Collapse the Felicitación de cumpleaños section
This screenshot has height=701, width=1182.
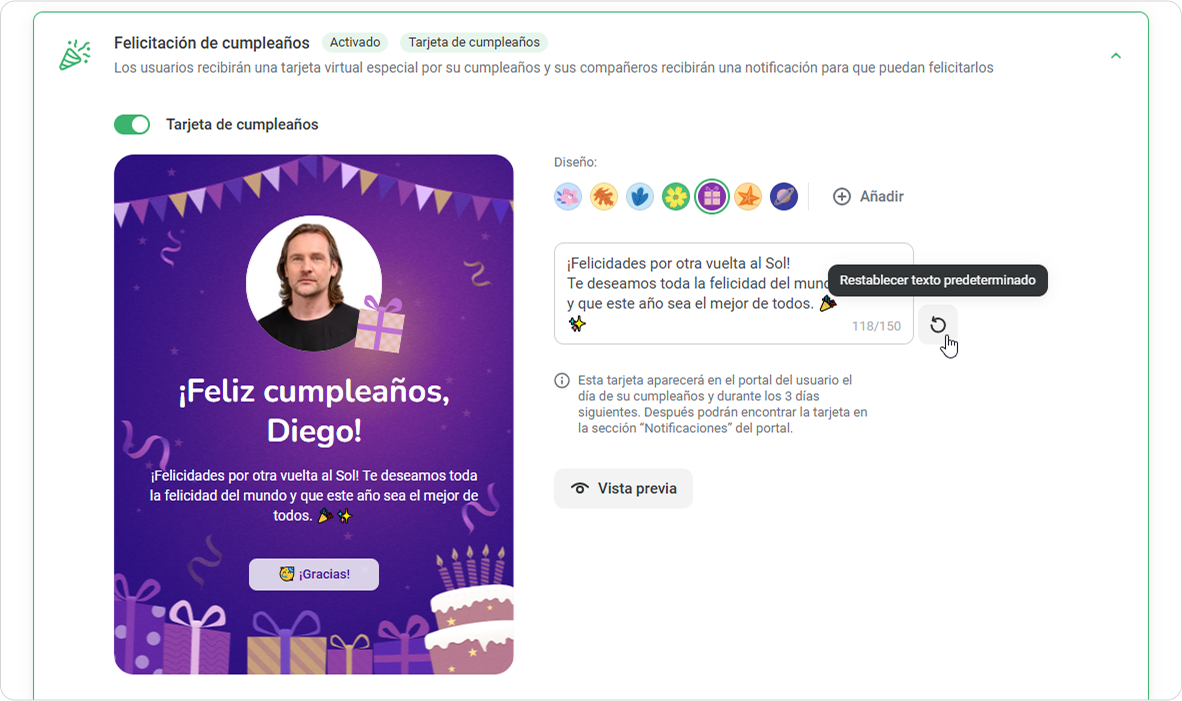(1116, 56)
